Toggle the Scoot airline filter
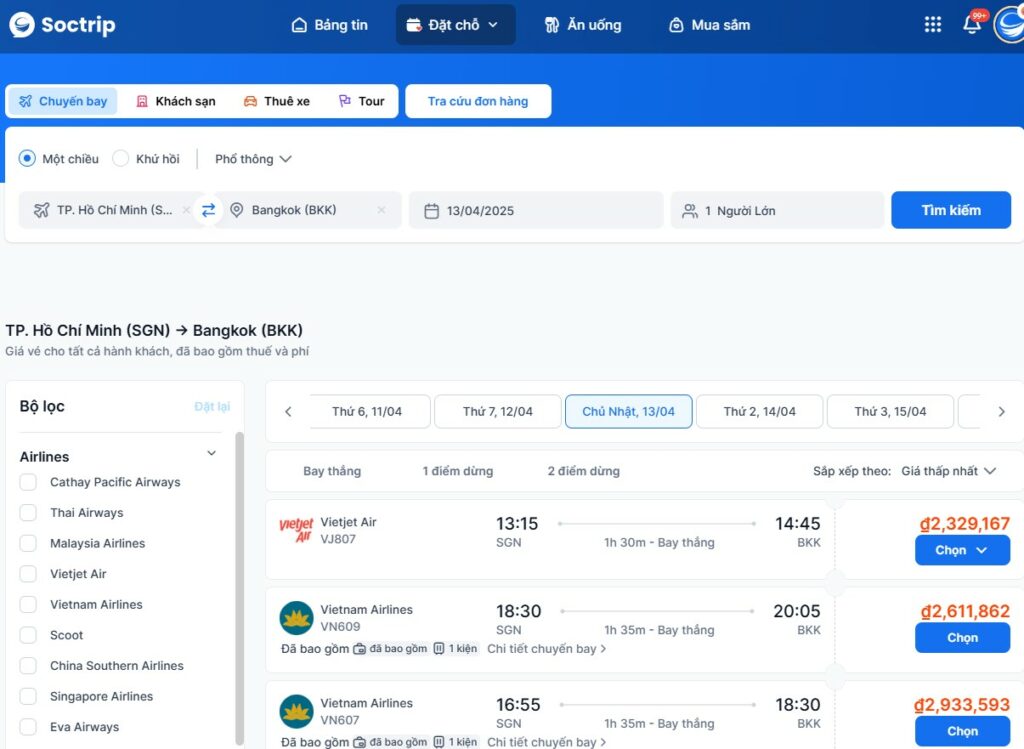 [28, 635]
